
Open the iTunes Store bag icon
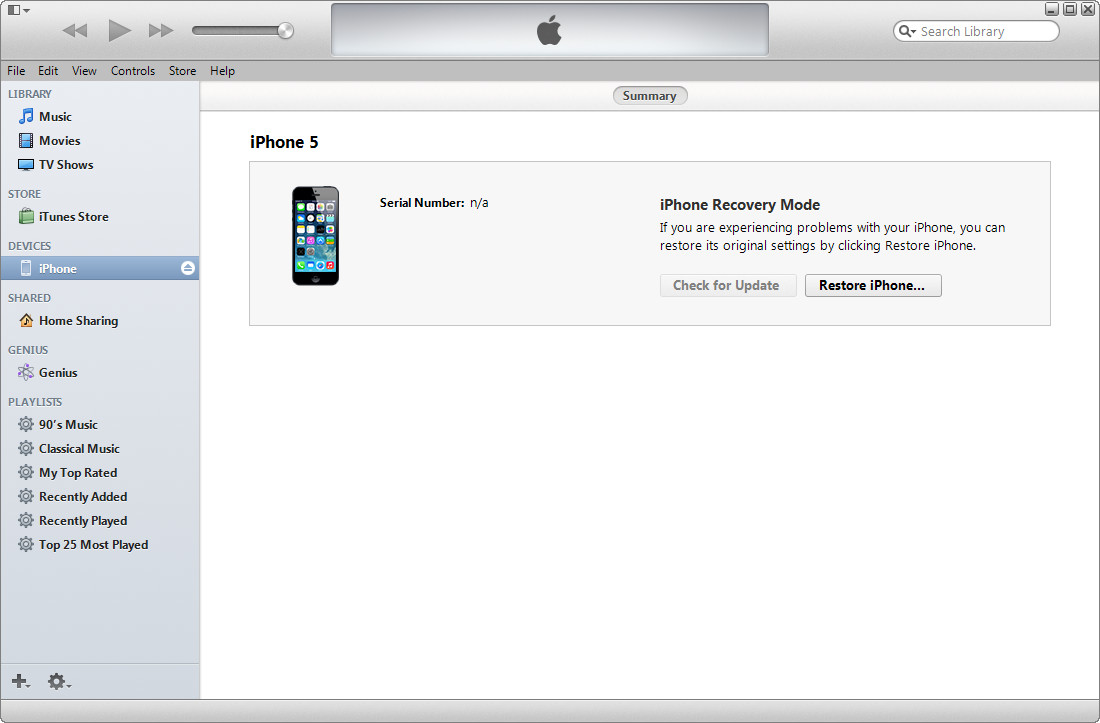click(26, 216)
